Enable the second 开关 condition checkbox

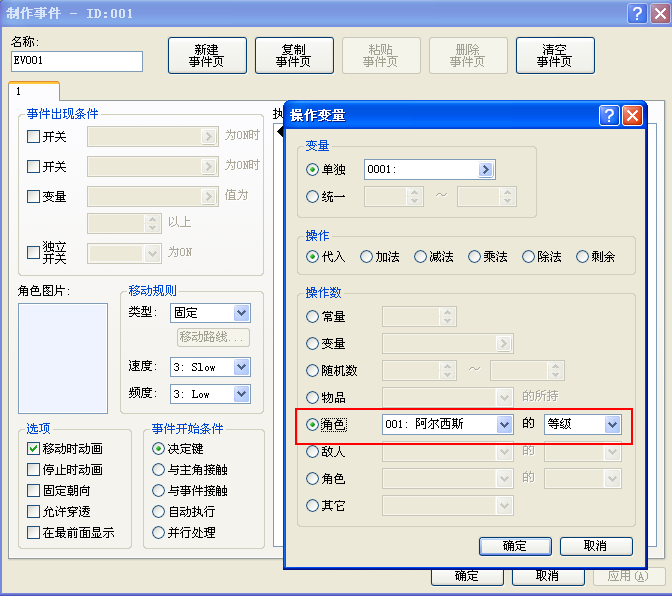(x=33, y=166)
